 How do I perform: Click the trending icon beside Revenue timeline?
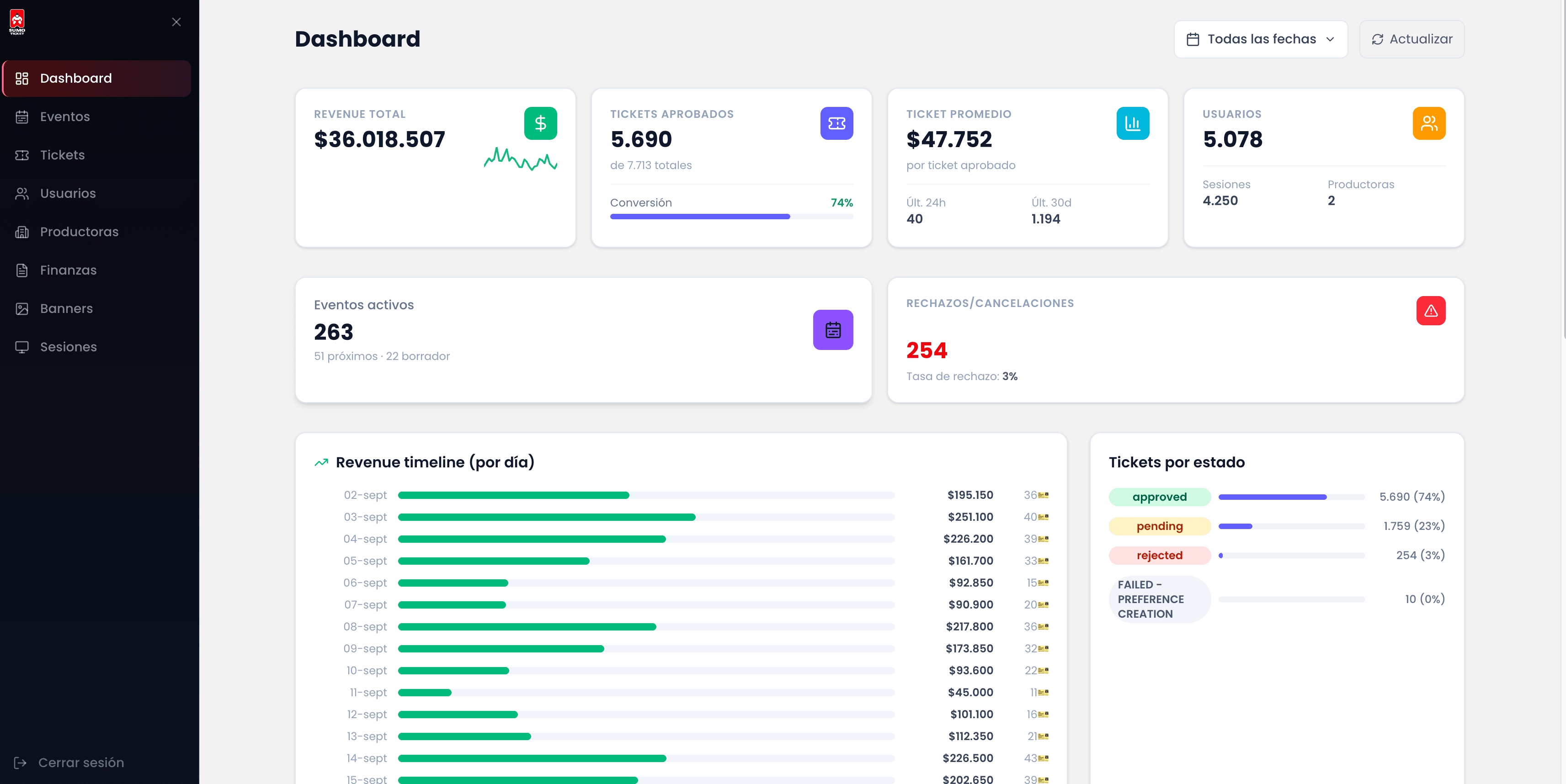[x=321, y=463]
